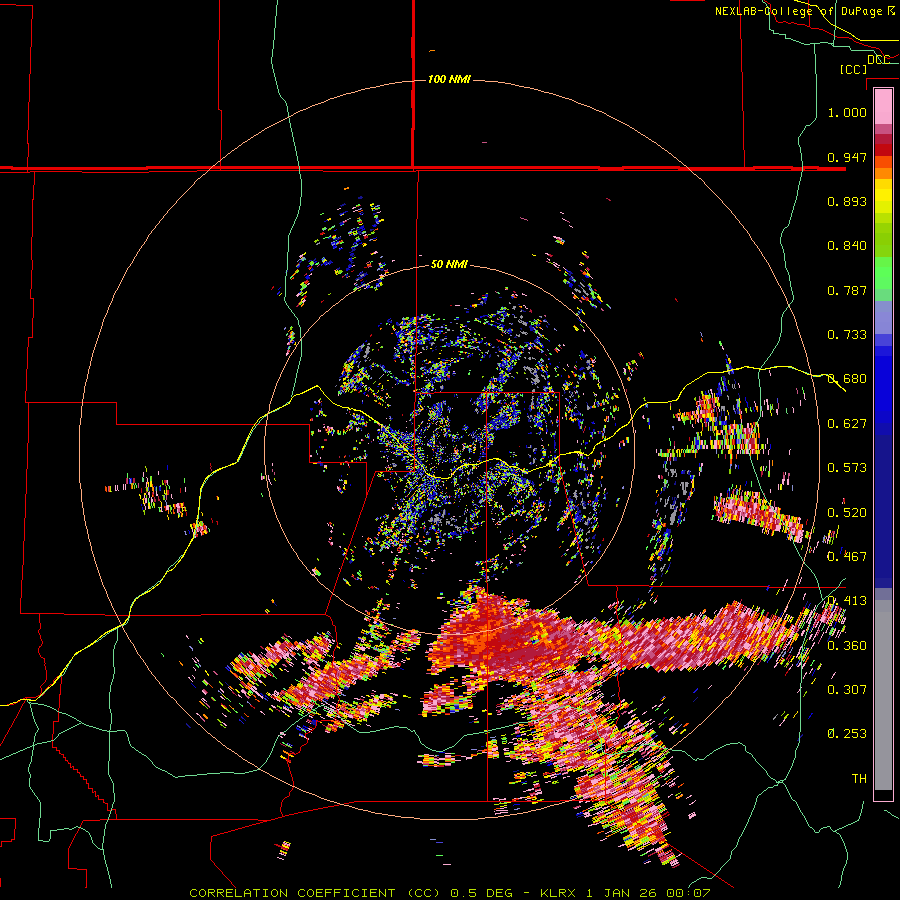Click the 0.573 scale value
The width and height of the screenshot is (900, 900).
click(x=847, y=468)
